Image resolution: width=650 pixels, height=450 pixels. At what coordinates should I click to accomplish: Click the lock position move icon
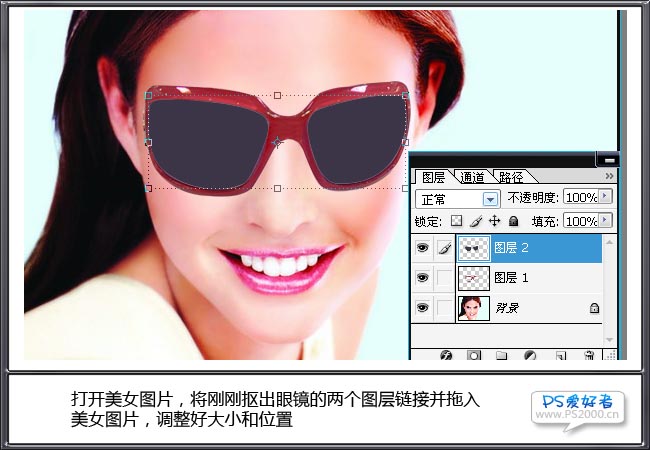point(494,220)
